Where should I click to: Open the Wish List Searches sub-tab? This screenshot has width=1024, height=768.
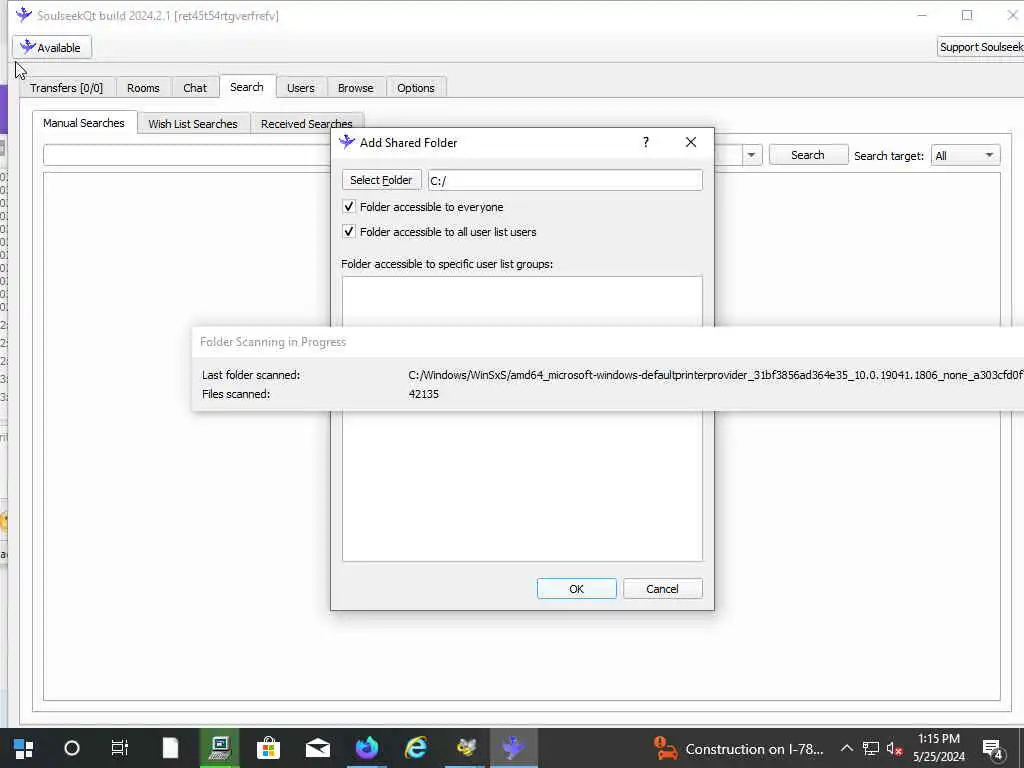coord(193,123)
